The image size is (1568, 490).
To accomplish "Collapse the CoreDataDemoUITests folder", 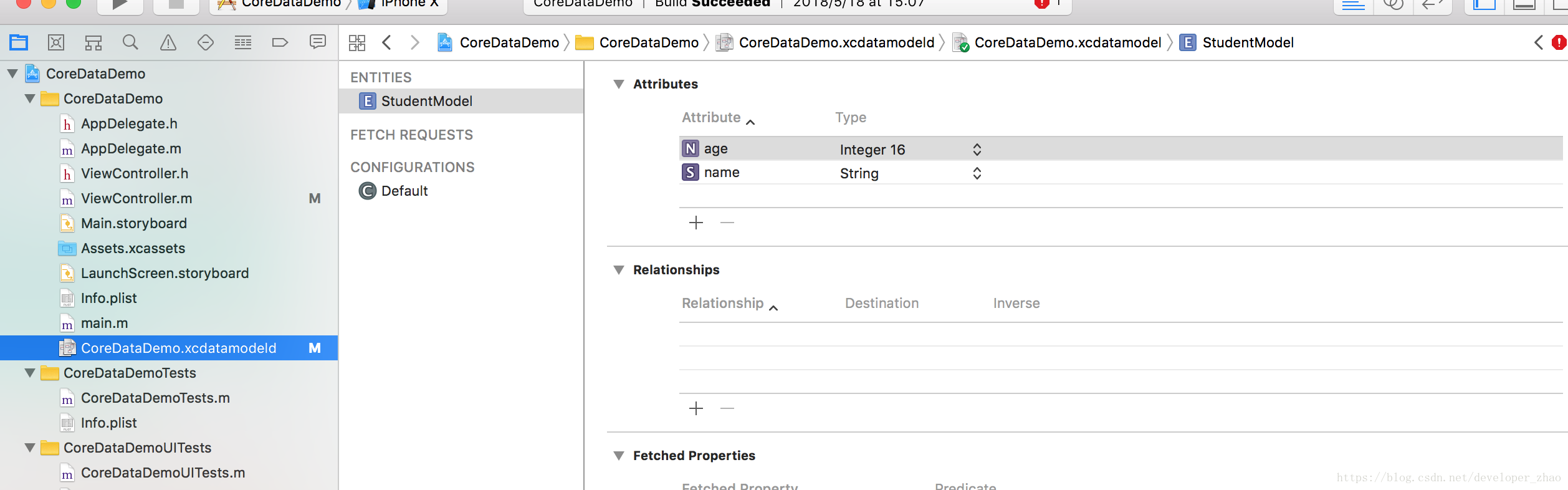I will [x=30, y=448].
